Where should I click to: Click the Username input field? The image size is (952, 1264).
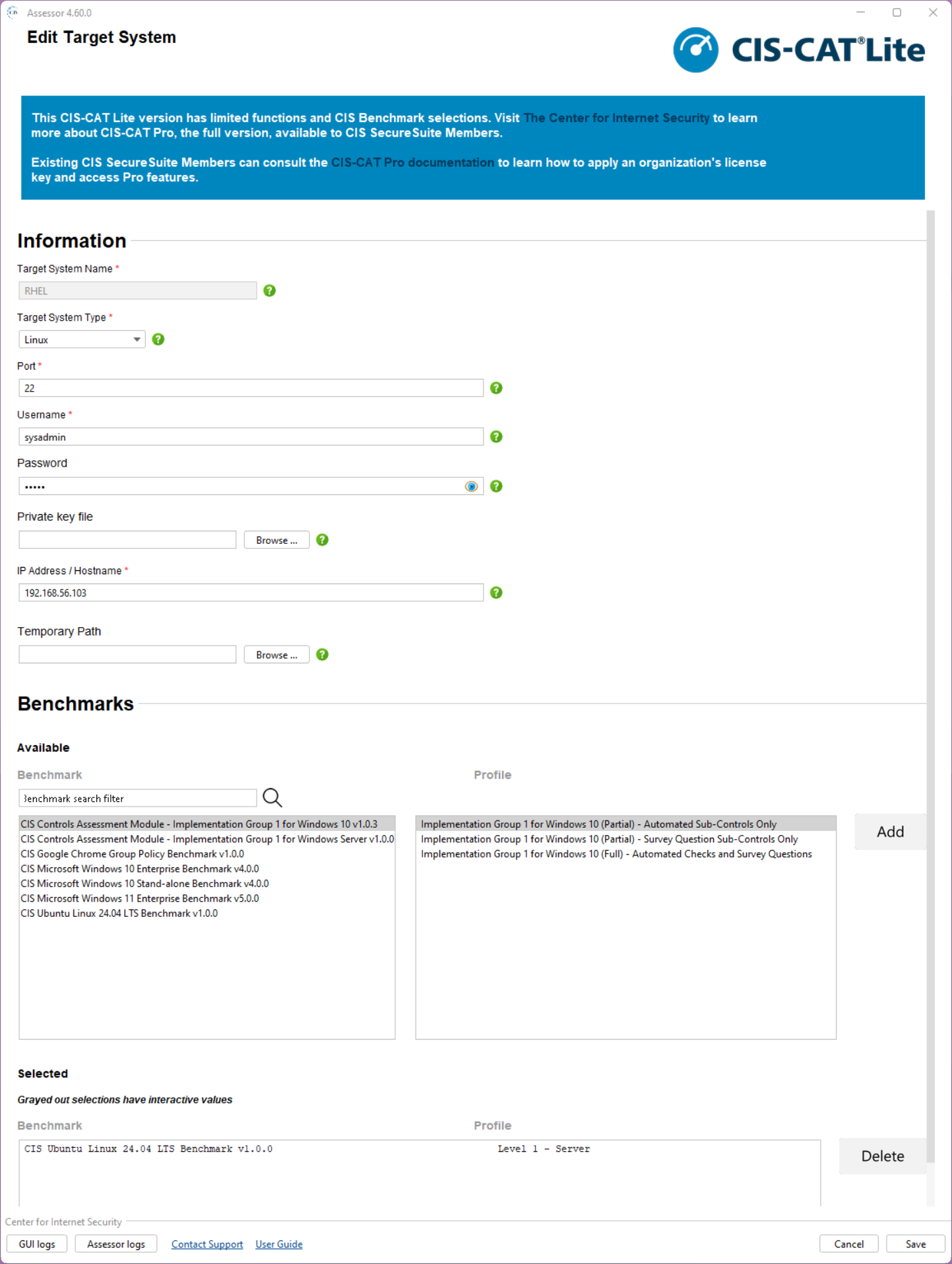click(x=251, y=437)
